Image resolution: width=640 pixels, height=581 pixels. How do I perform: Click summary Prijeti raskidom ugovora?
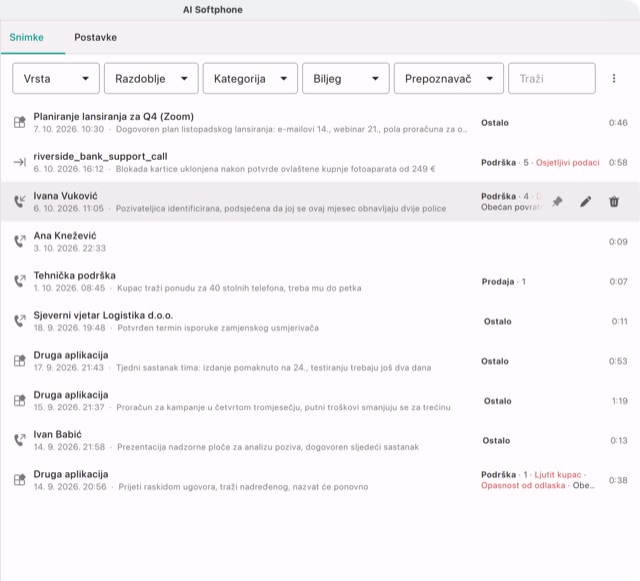coord(243,487)
